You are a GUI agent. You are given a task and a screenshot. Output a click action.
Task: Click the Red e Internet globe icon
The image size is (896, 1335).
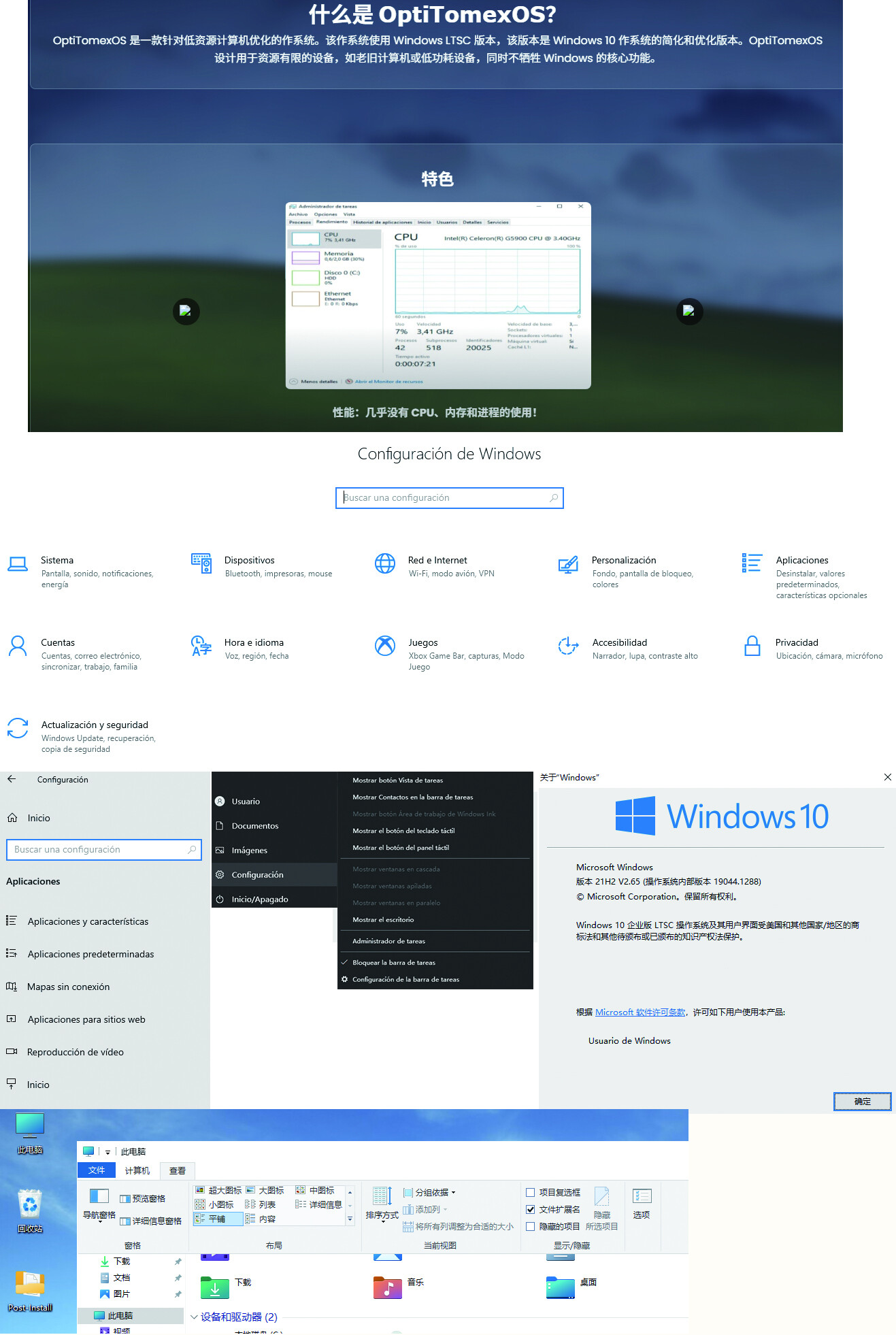385,563
